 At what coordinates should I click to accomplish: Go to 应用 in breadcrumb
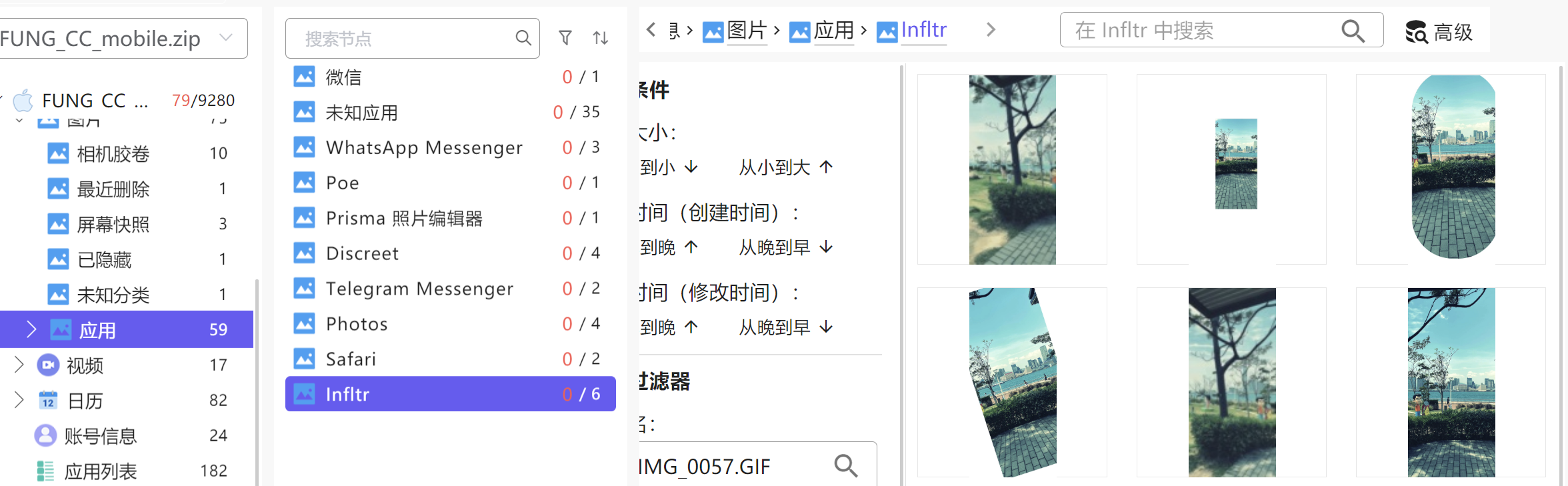pos(833,30)
